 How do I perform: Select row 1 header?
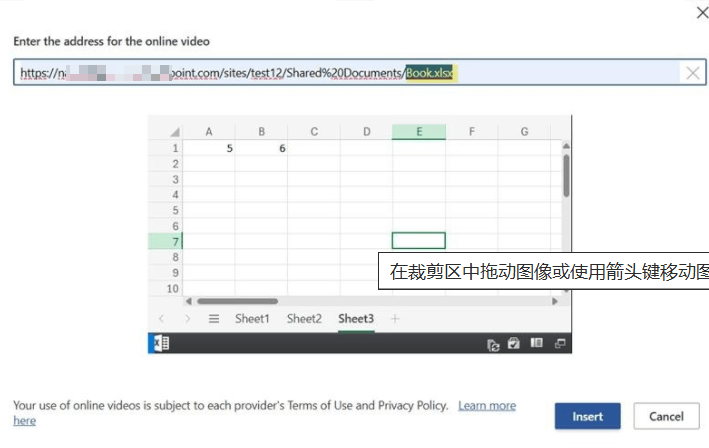tap(165, 148)
